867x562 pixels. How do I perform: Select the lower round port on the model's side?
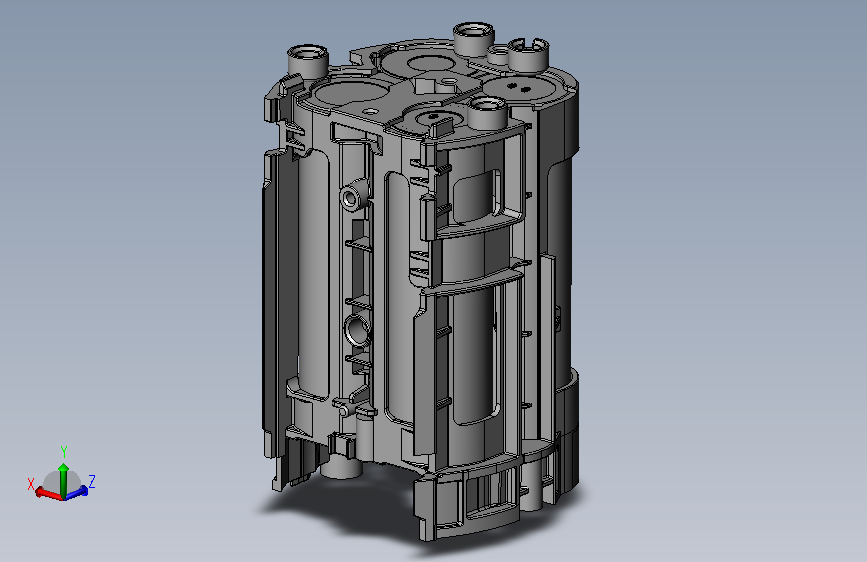(x=357, y=330)
